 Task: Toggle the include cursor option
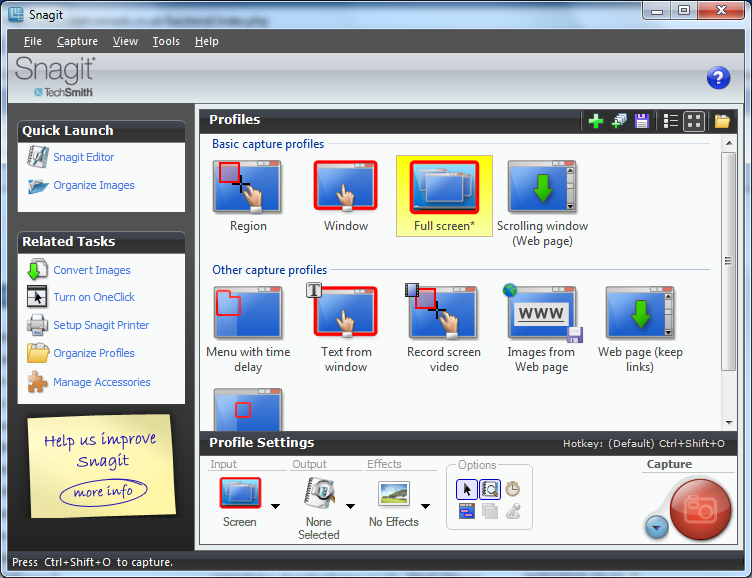point(467,489)
